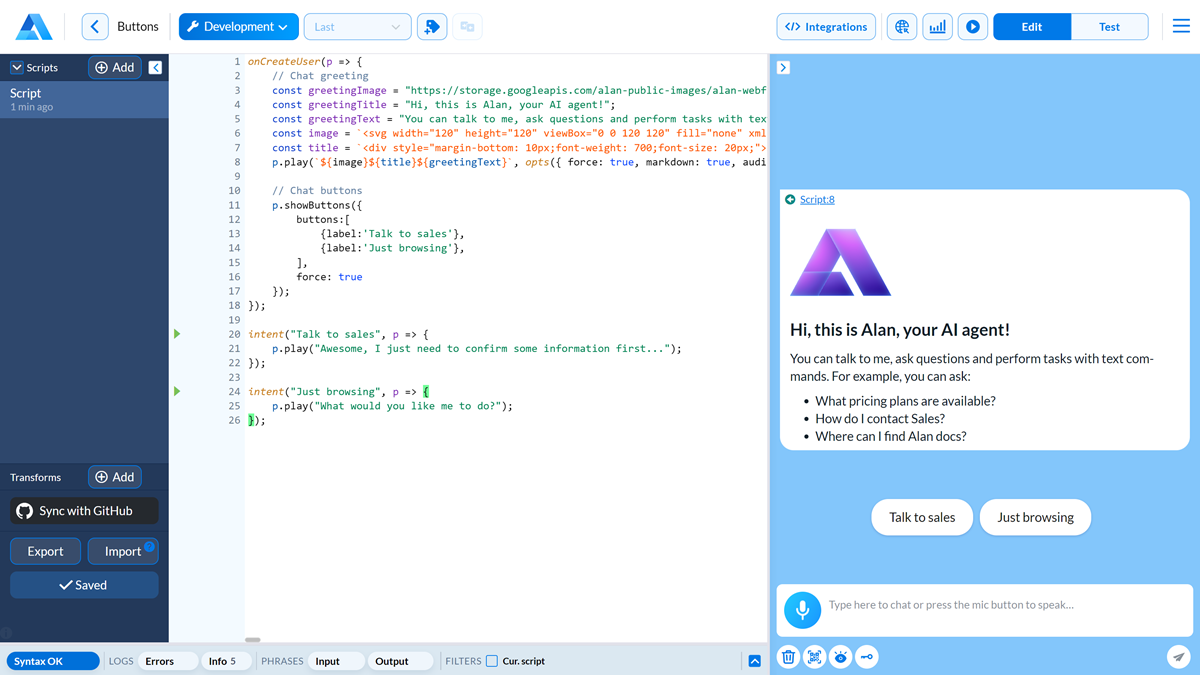Click the eye icon below chat input

tap(840, 657)
